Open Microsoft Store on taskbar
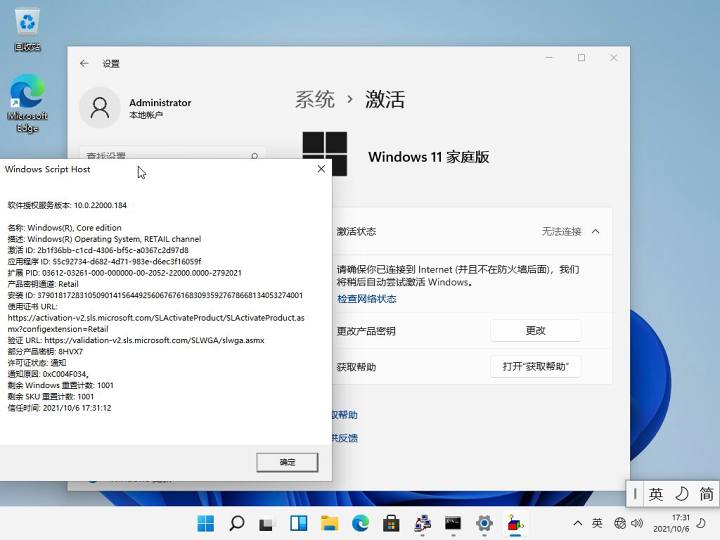This screenshot has height=540, width=720. pyautogui.click(x=391, y=523)
